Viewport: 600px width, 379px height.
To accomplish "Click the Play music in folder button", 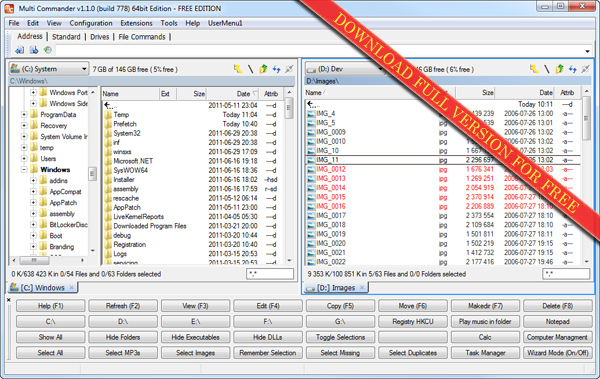I will click(x=485, y=322).
